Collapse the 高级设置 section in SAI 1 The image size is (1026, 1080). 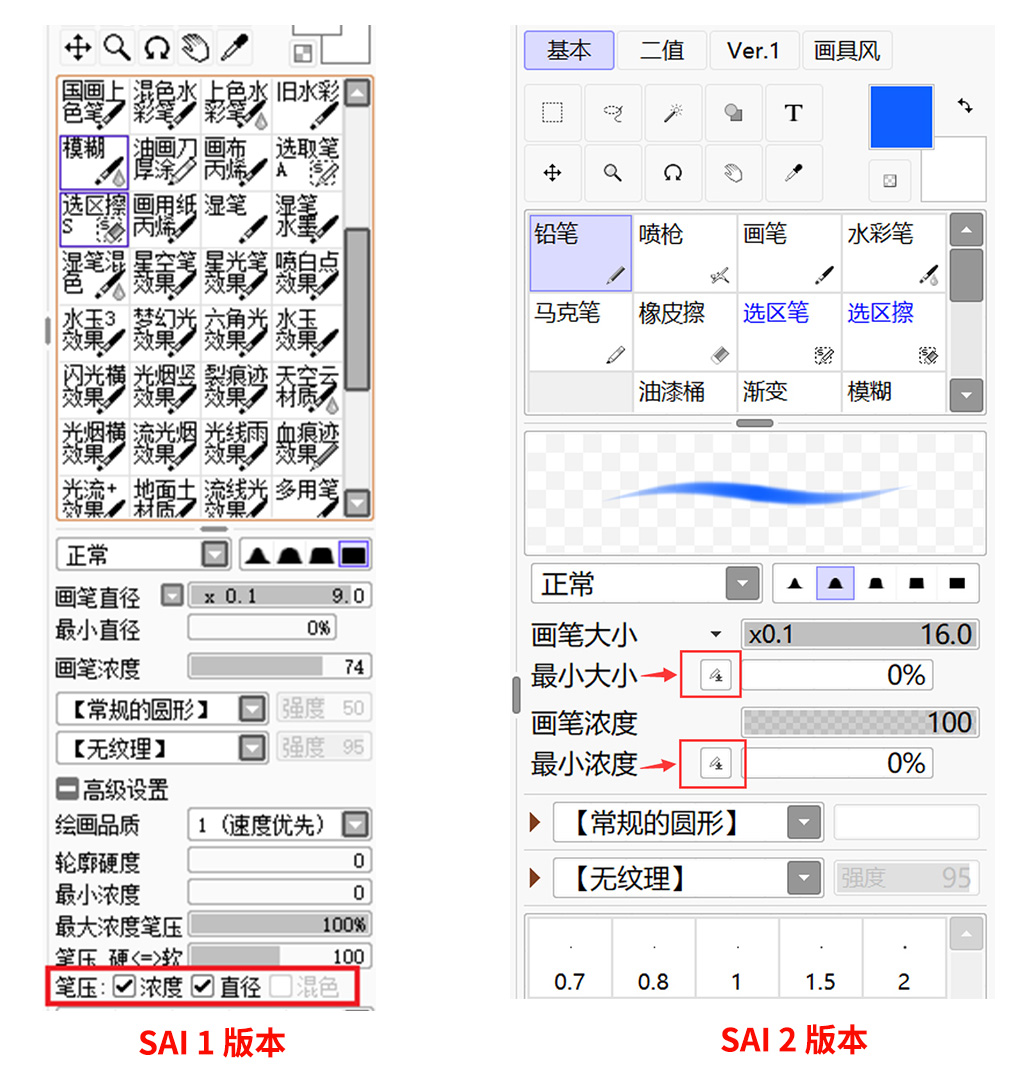tap(67, 789)
